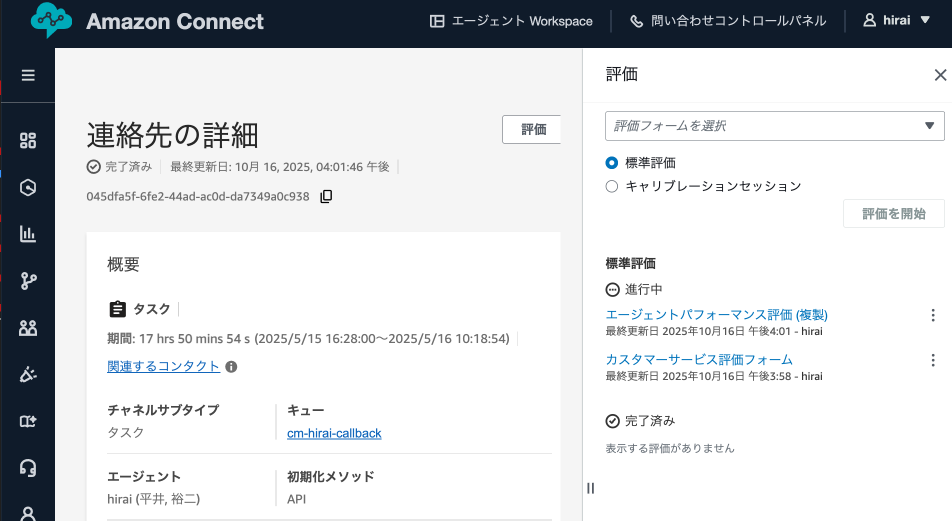Image resolution: width=952 pixels, height=521 pixels.
Task: Click the 概要 section heading
Action: 123,264
